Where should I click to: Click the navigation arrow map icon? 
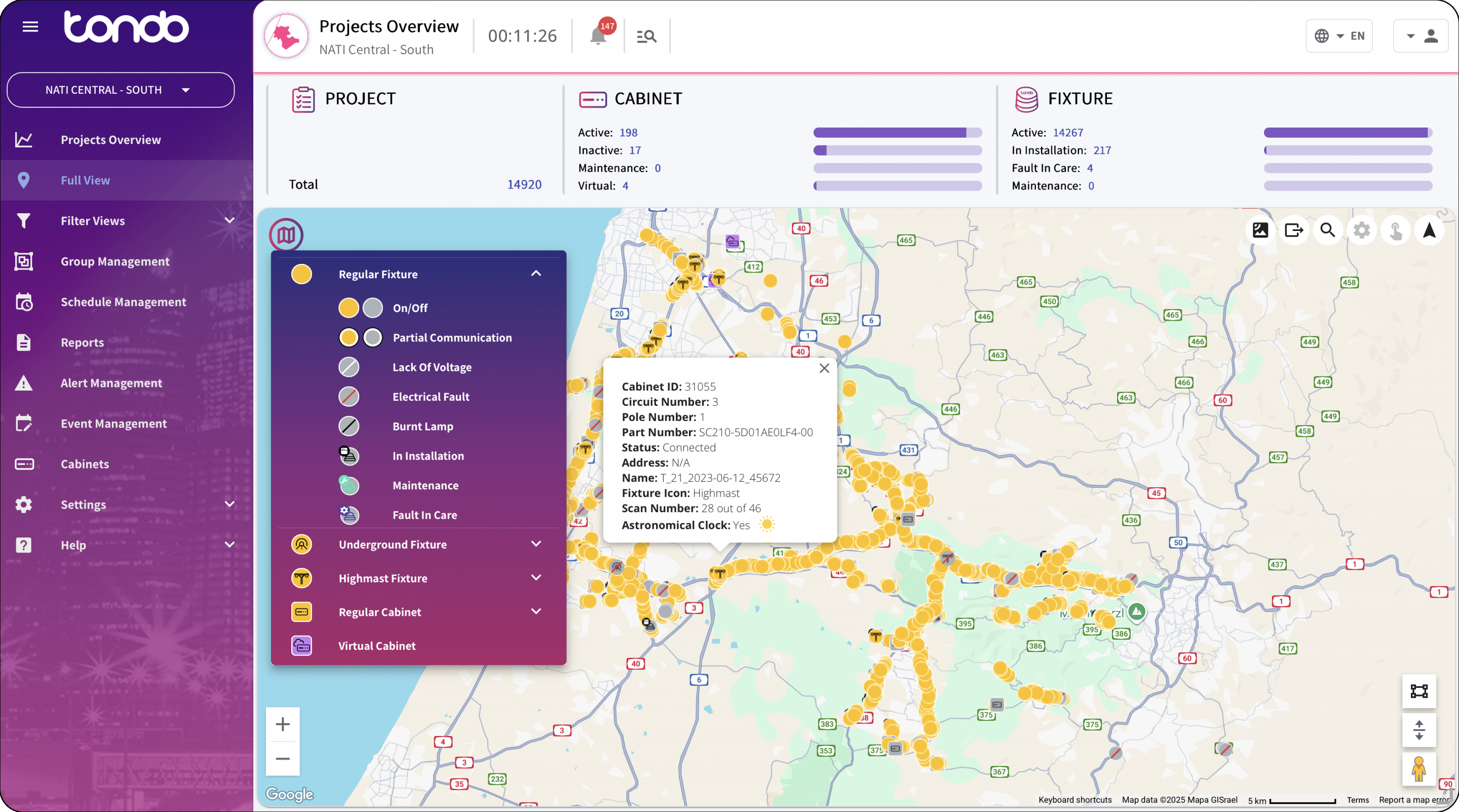click(x=1429, y=230)
